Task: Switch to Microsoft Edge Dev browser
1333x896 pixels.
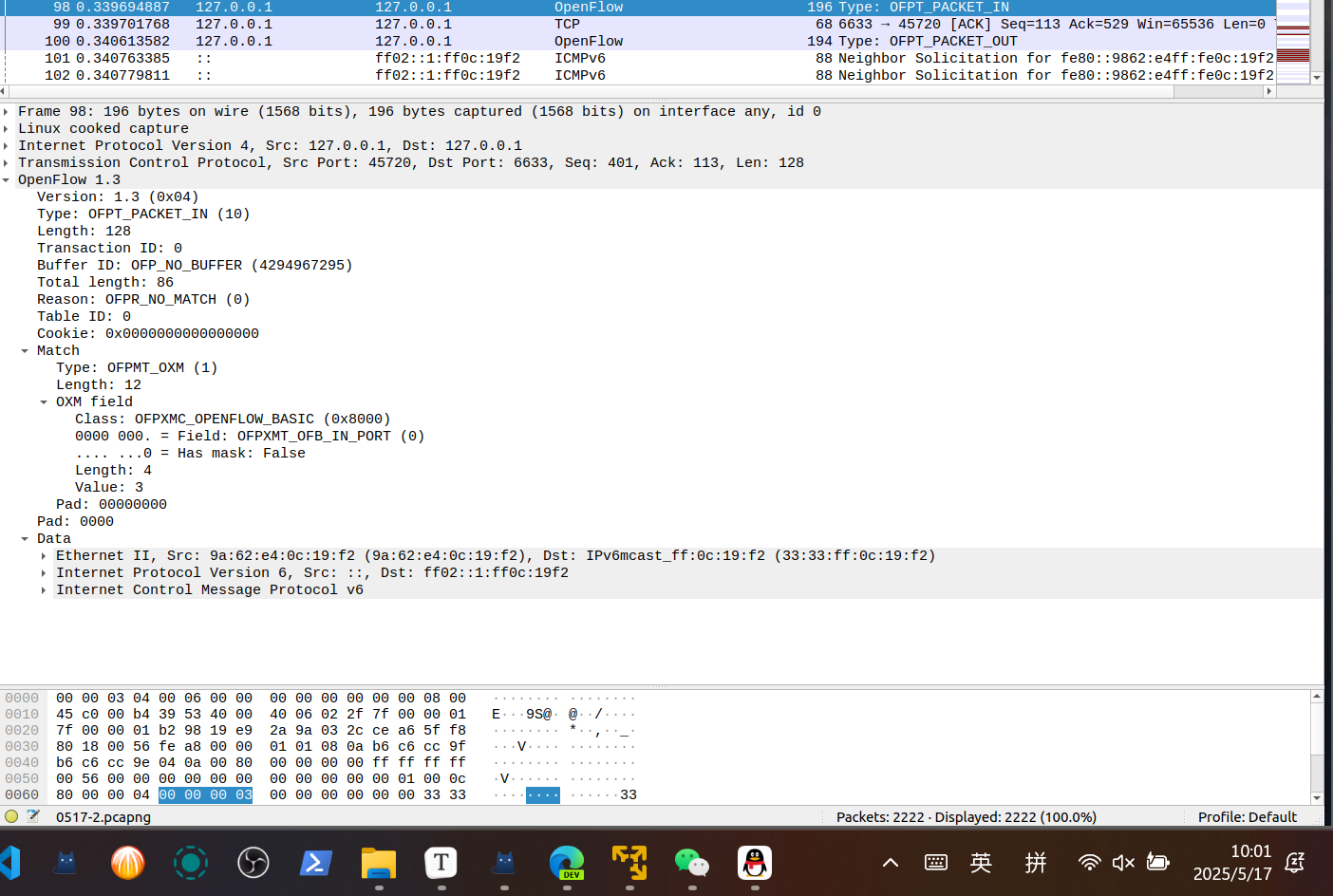Action: pos(567,862)
